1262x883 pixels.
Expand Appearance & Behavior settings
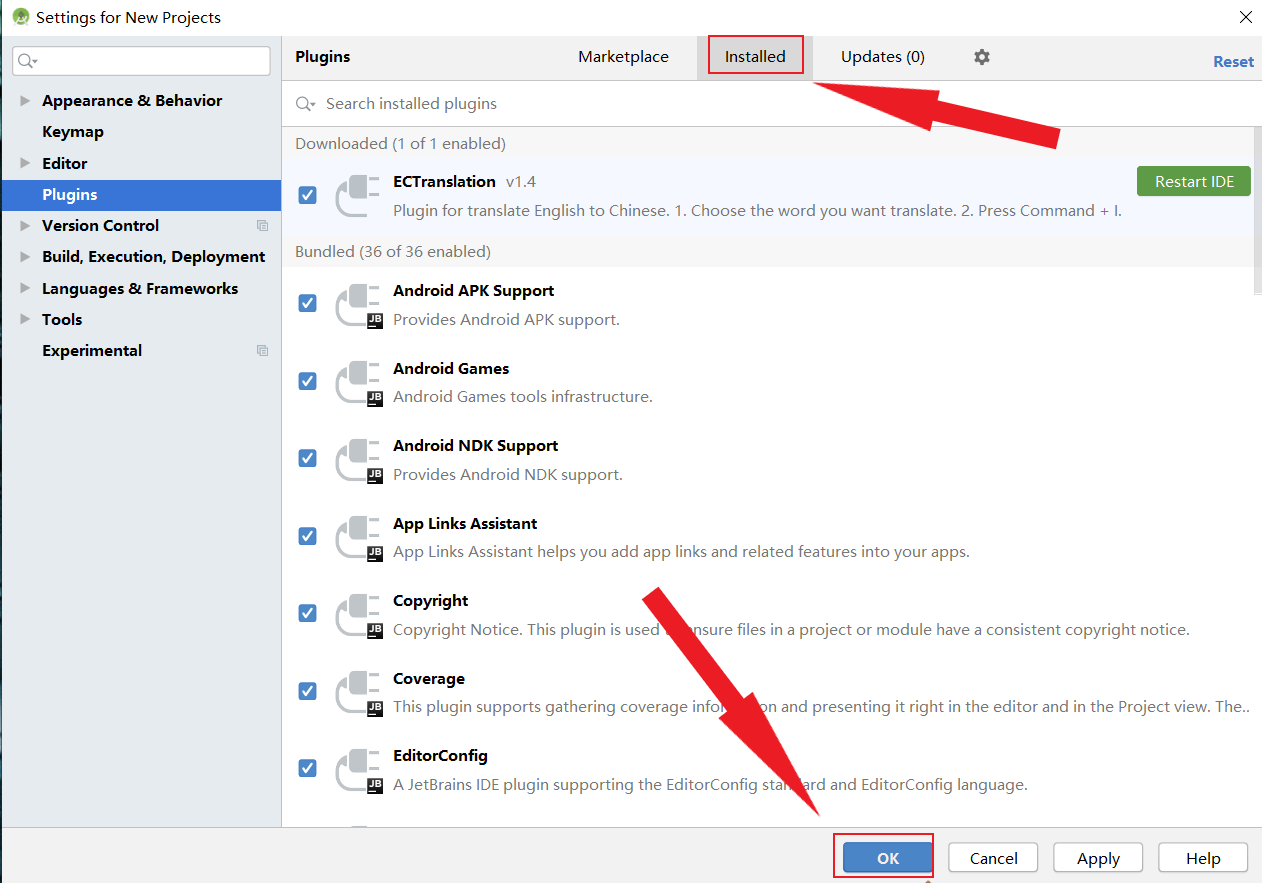(x=25, y=101)
